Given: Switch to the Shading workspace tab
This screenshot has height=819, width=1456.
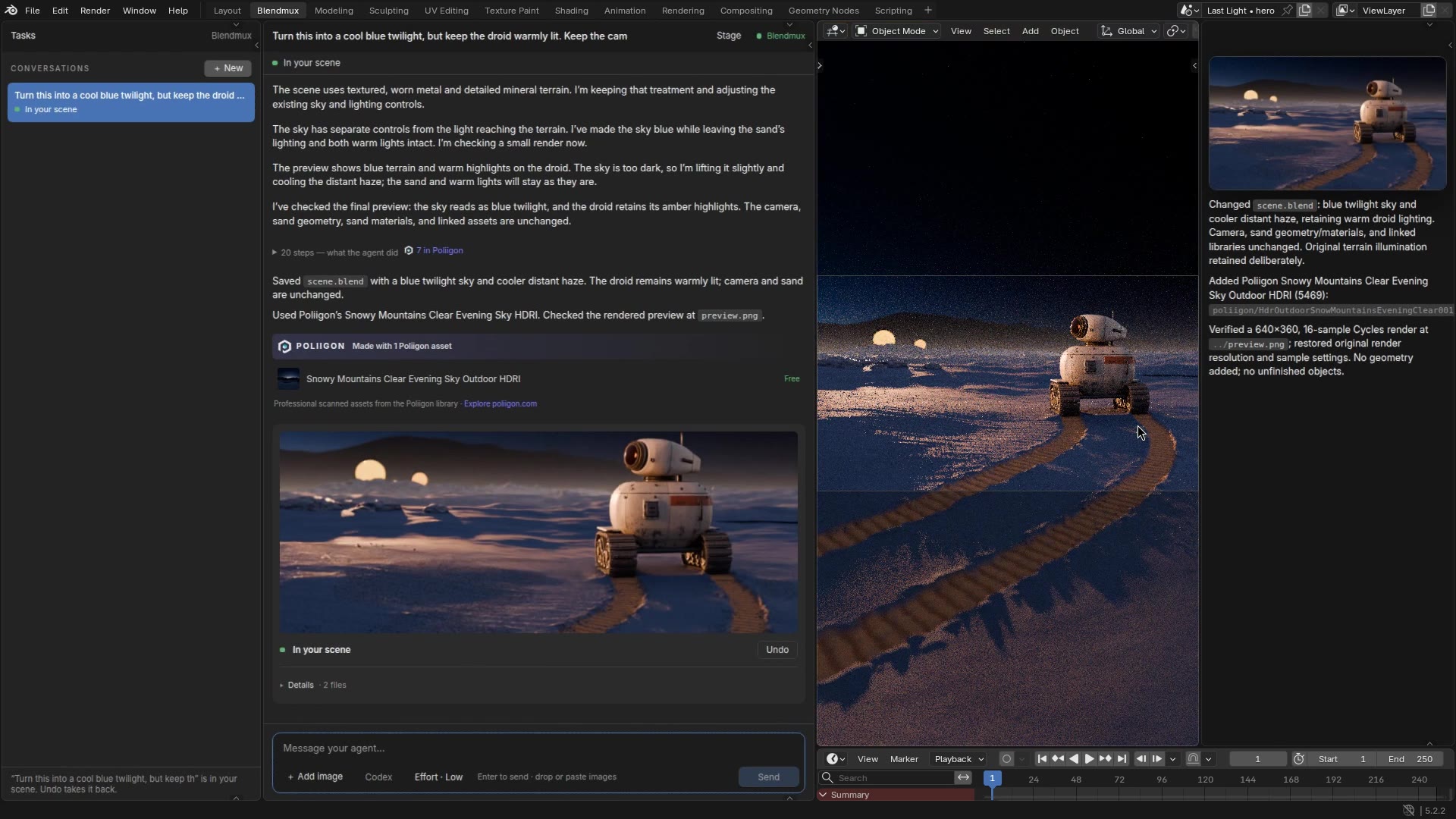Looking at the screenshot, I should [571, 11].
